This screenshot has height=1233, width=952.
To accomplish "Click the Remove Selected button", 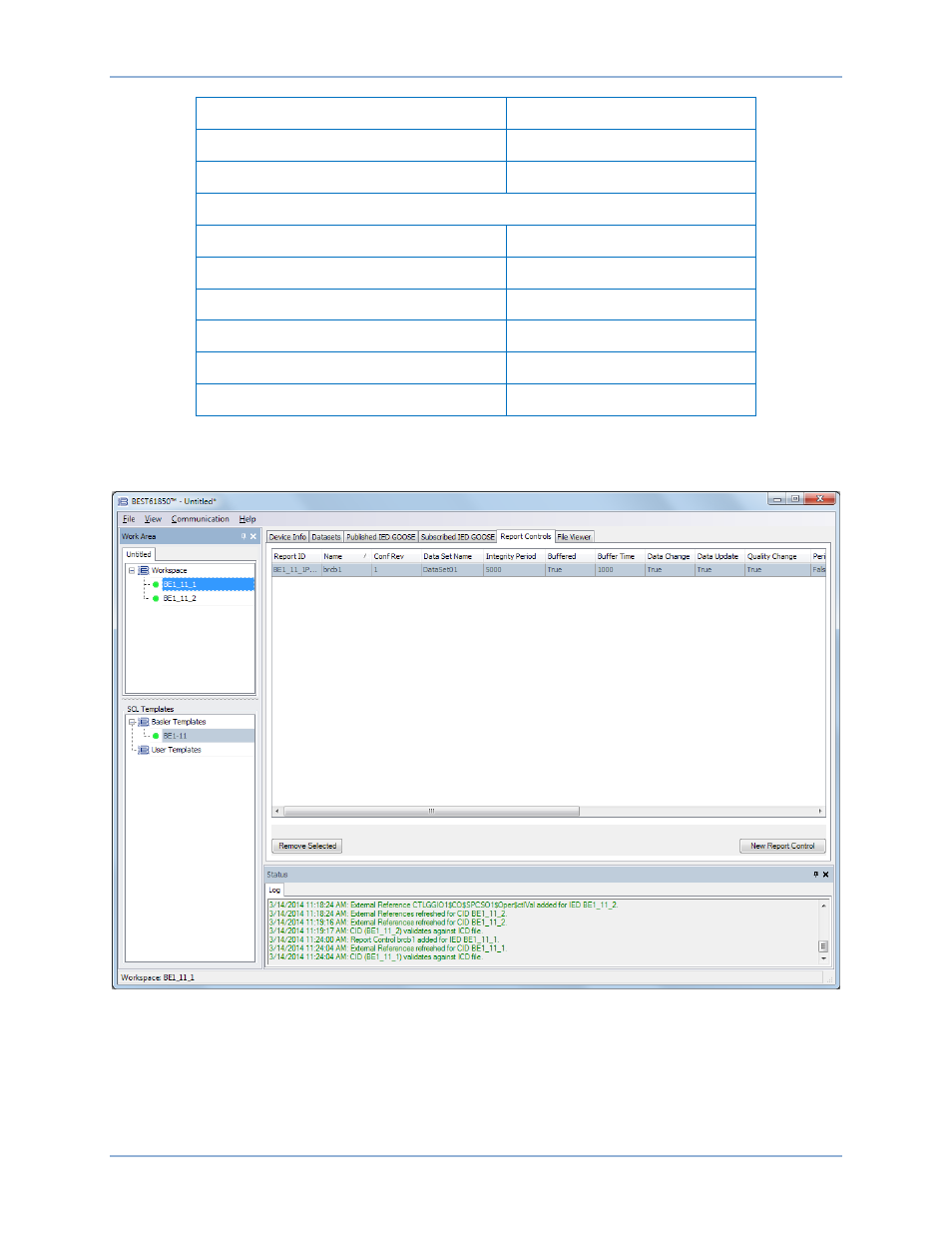I will (307, 846).
